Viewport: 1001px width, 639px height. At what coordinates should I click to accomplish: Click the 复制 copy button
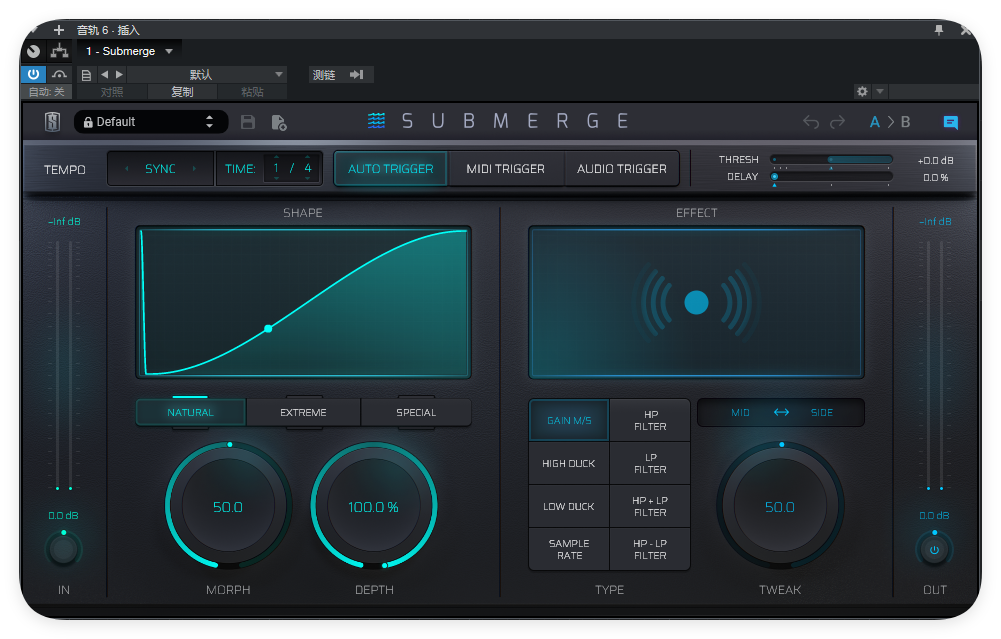pos(182,92)
